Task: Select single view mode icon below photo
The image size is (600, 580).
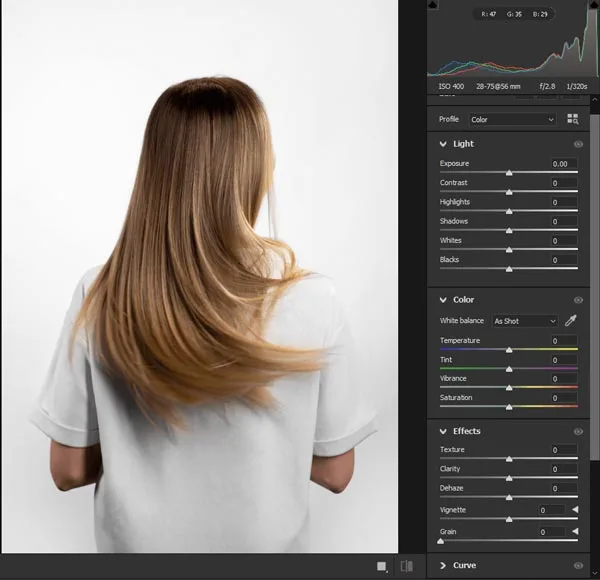Action: click(382, 566)
